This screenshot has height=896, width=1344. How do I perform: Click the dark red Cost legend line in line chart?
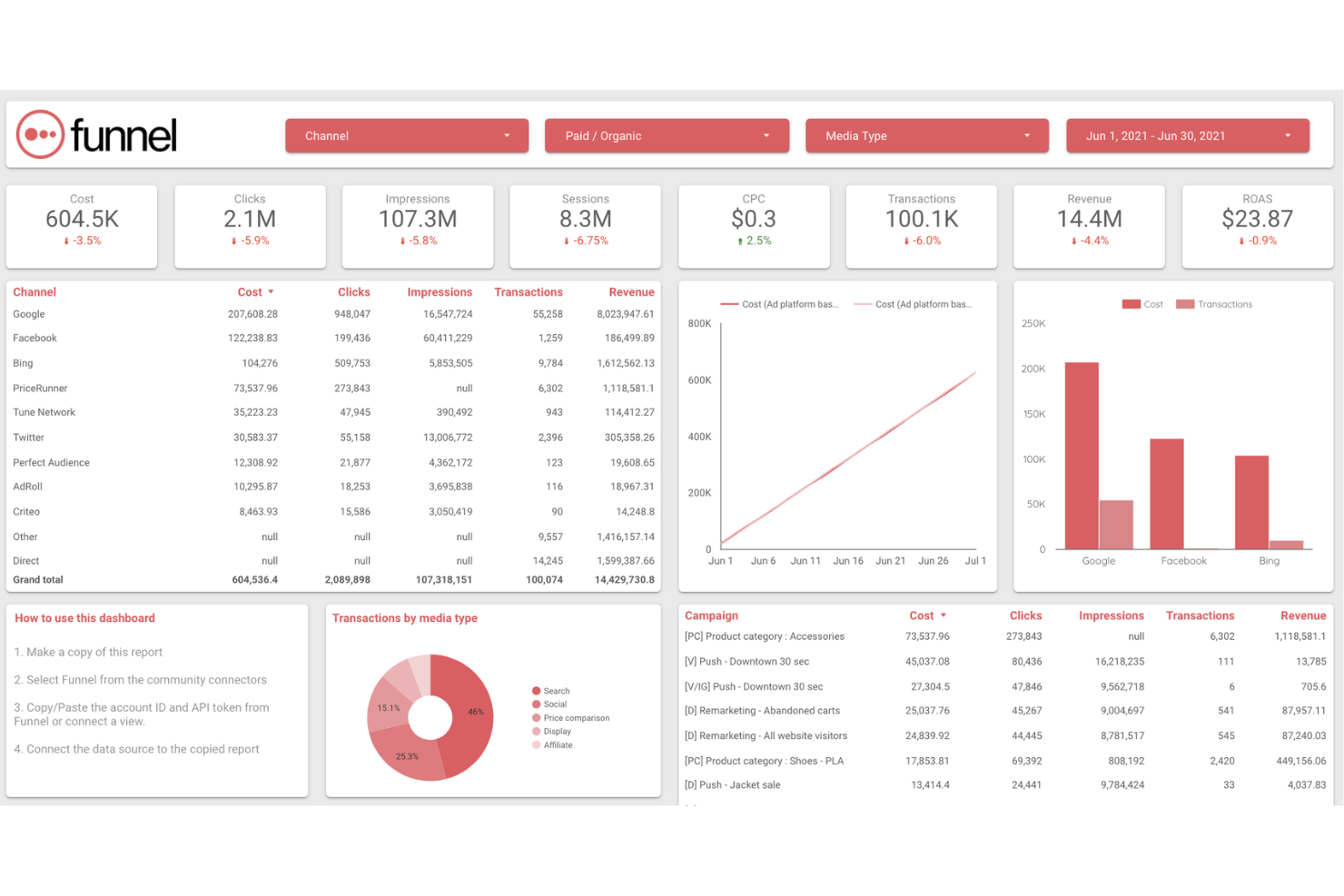click(x=729, y=304)
